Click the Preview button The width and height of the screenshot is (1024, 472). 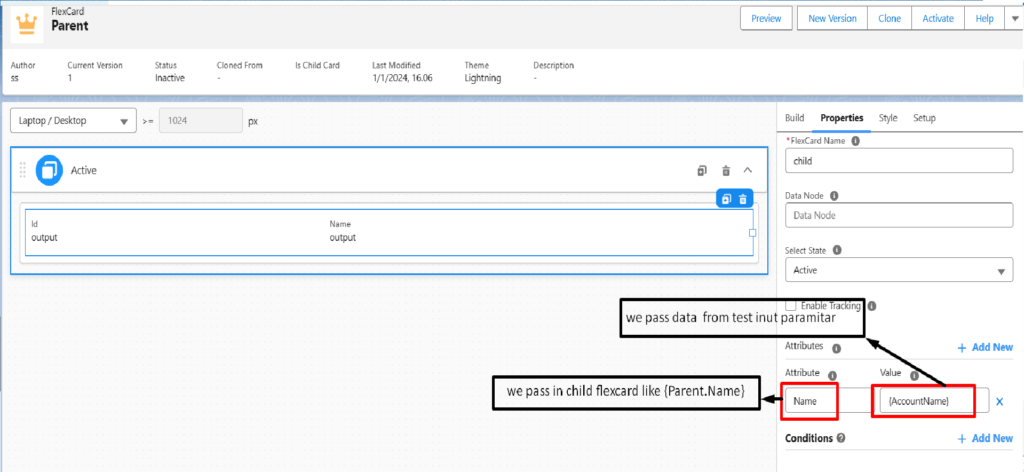click(766, 19)
